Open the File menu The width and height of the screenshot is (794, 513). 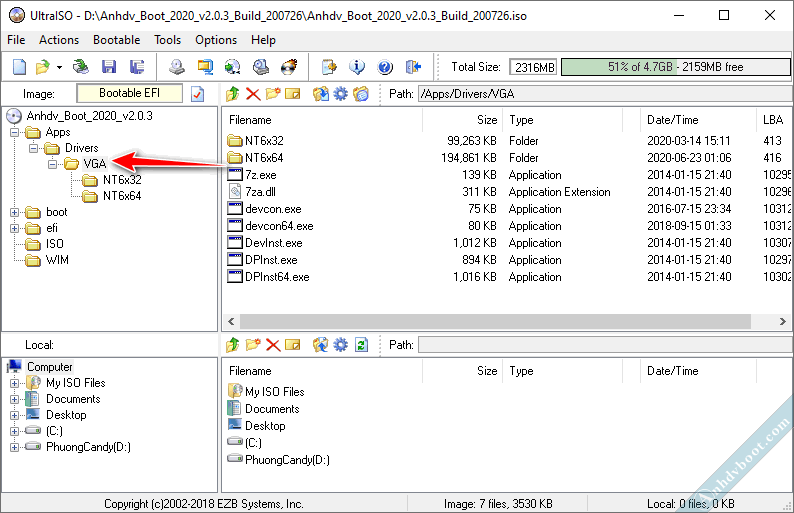click(x=16, y=40)
